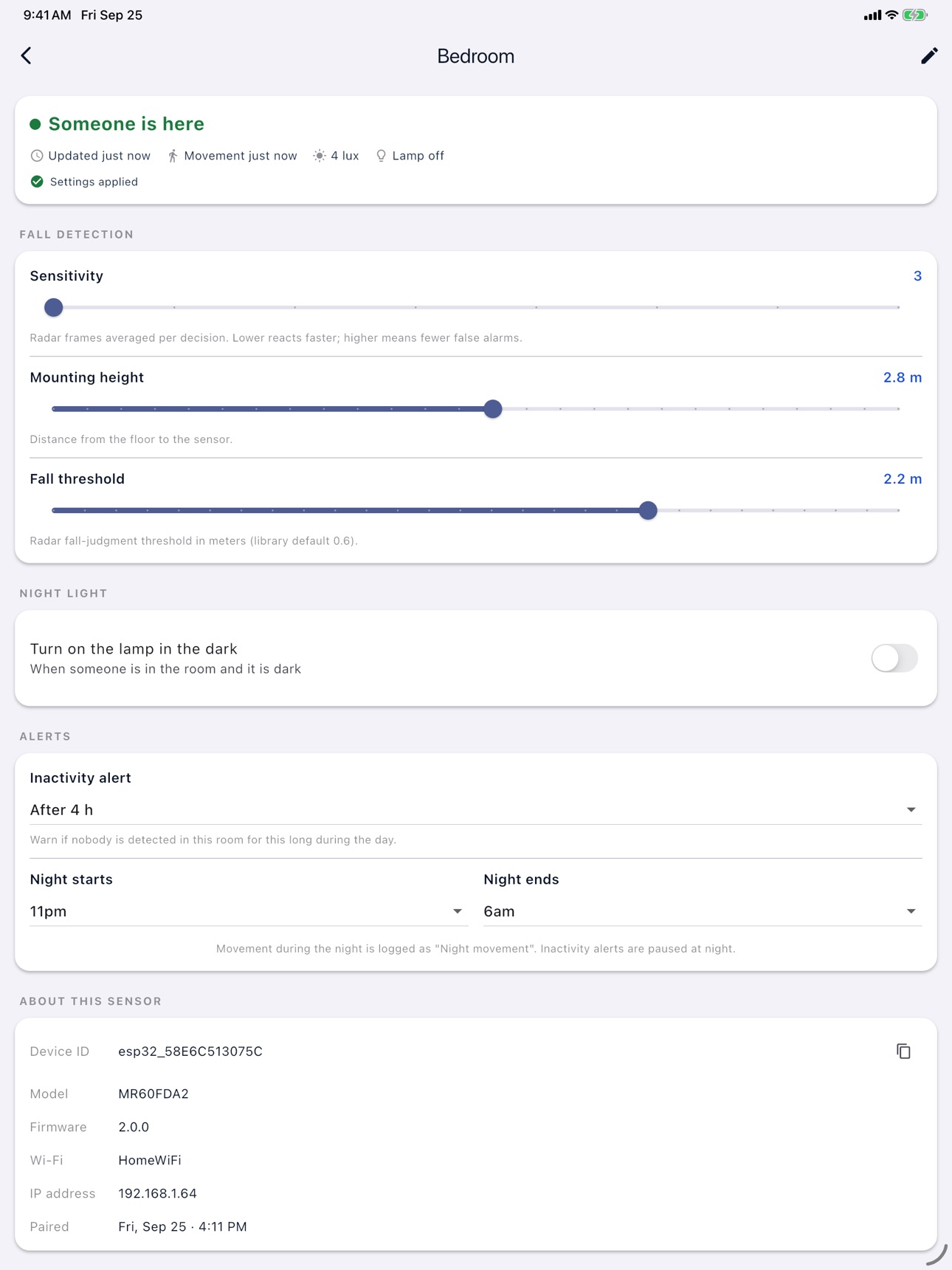Enable the lamp in the dark switch

894,658
